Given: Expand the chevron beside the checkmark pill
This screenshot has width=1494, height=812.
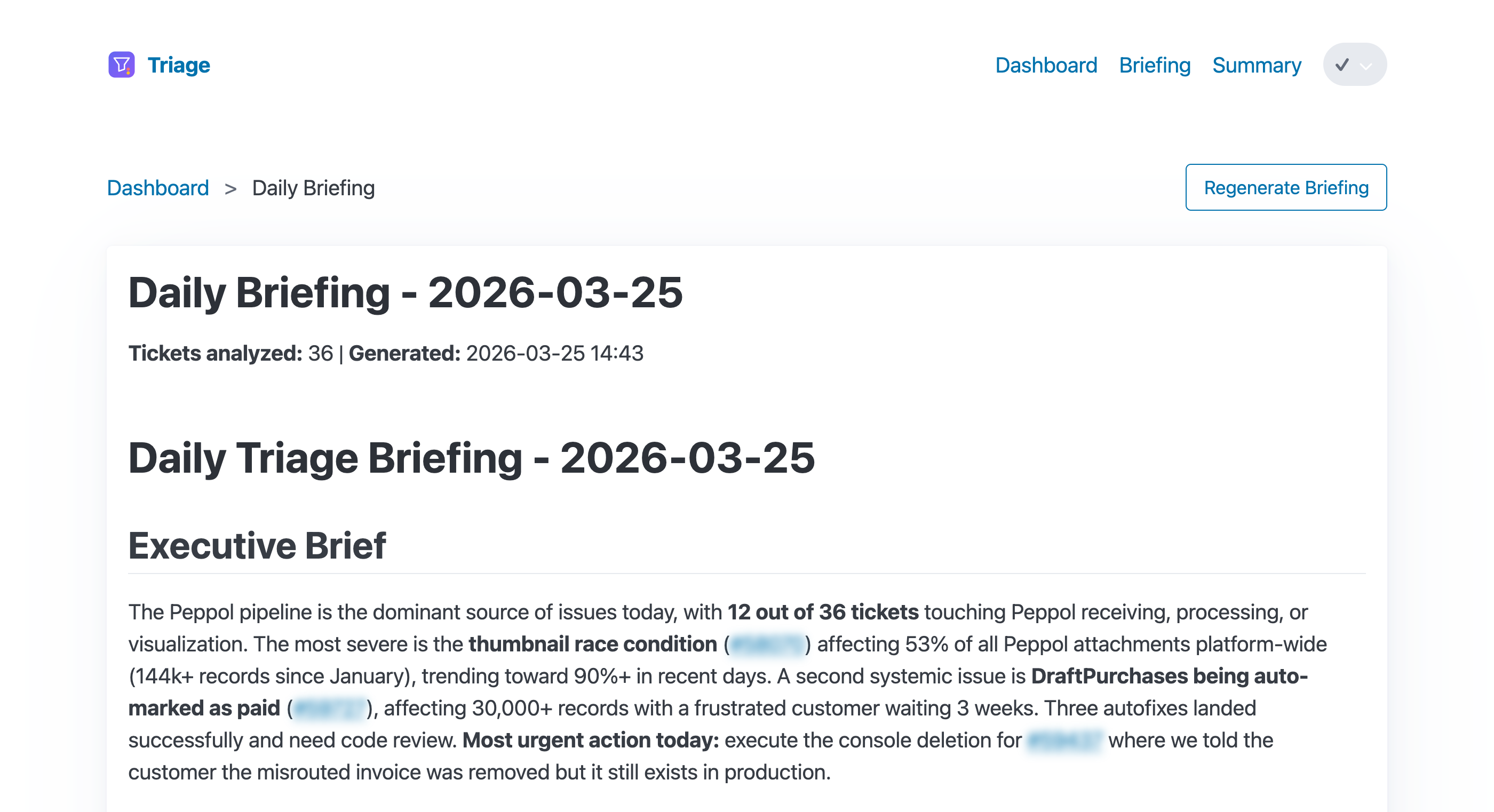Looking at the screenshot, I should (x=1366, y=67).
